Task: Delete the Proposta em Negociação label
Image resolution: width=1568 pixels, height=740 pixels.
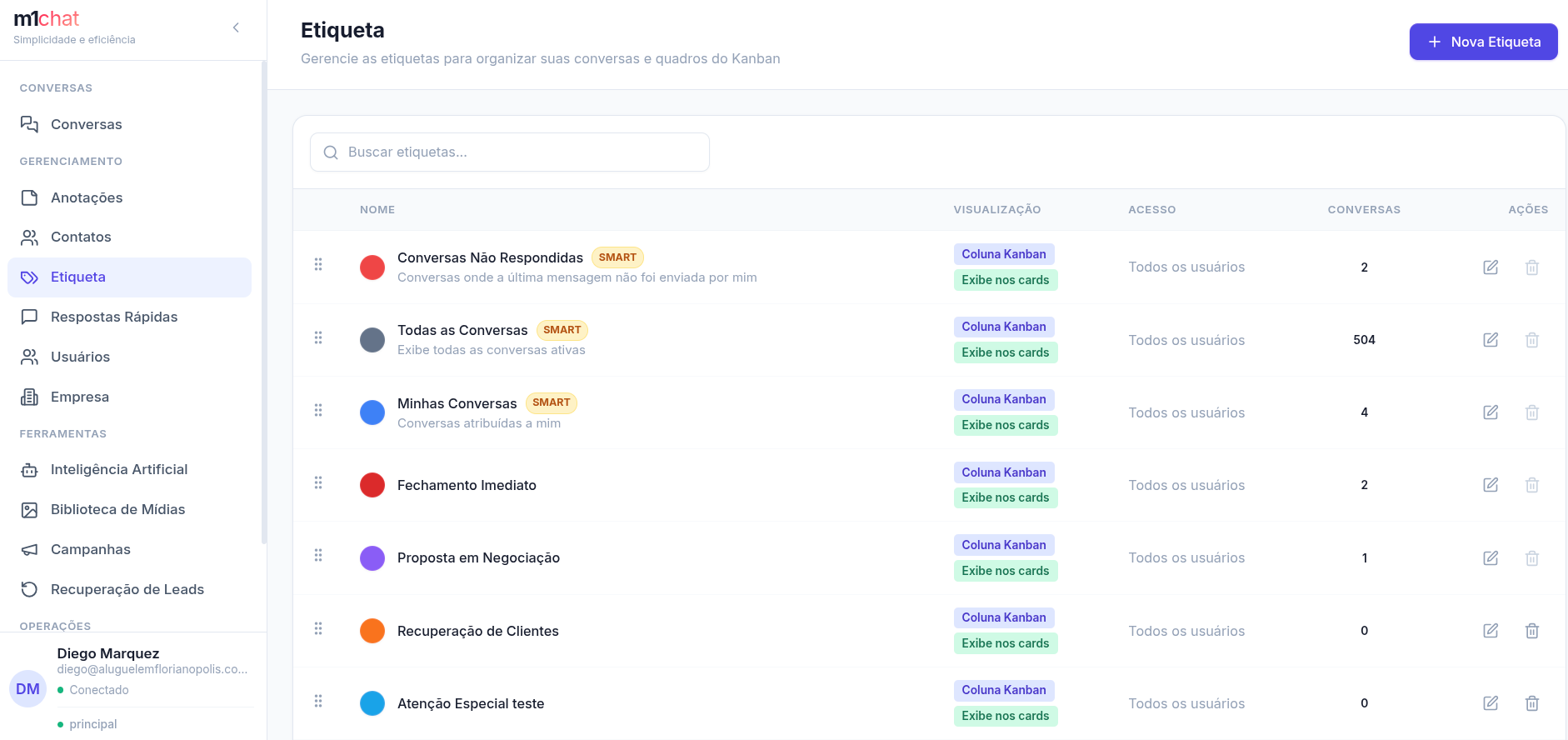Action: tap(1531, 558)
